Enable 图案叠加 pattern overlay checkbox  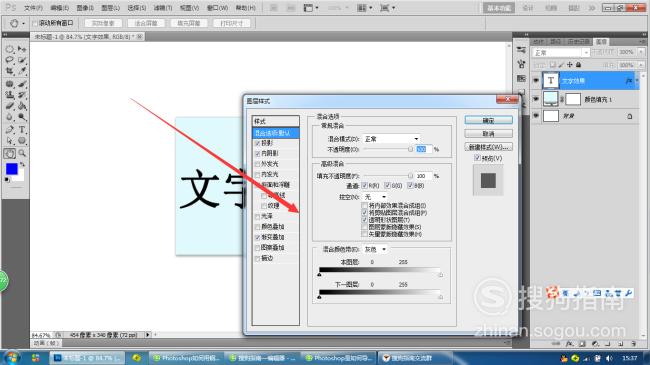coord(257,248)
